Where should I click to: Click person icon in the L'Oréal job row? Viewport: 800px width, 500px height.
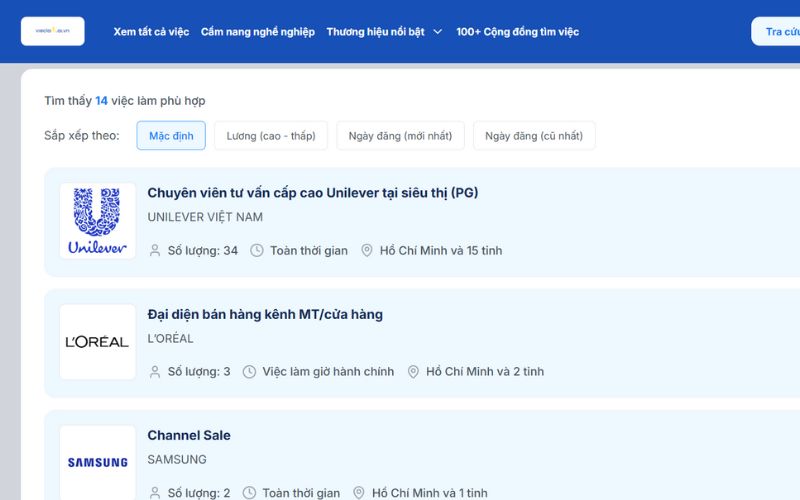[155, 372]
